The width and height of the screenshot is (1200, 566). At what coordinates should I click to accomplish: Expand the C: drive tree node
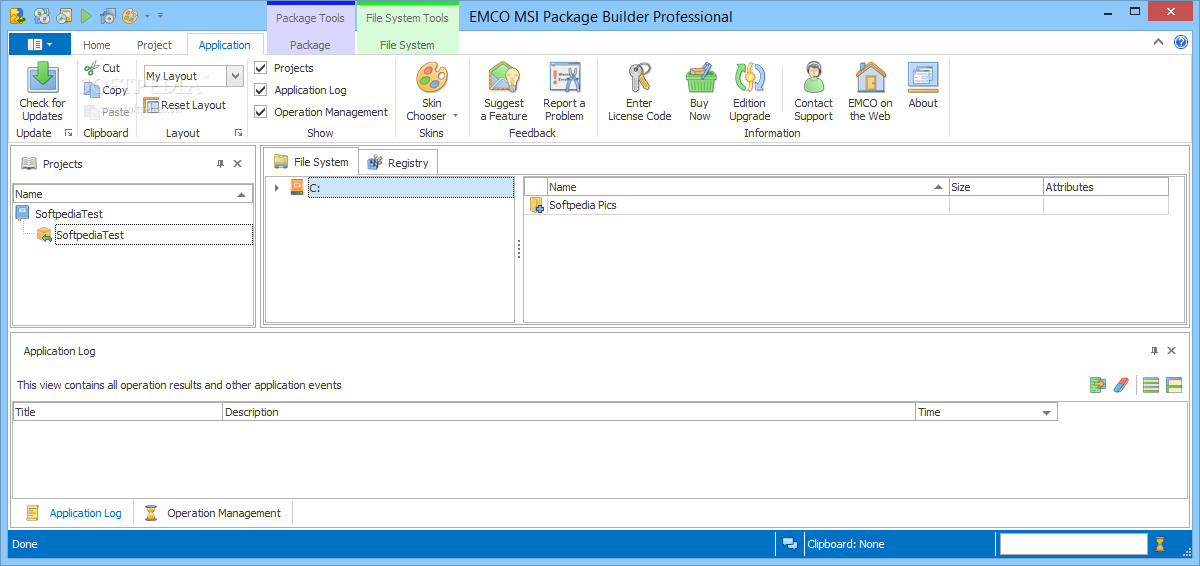tap(277, 187)
